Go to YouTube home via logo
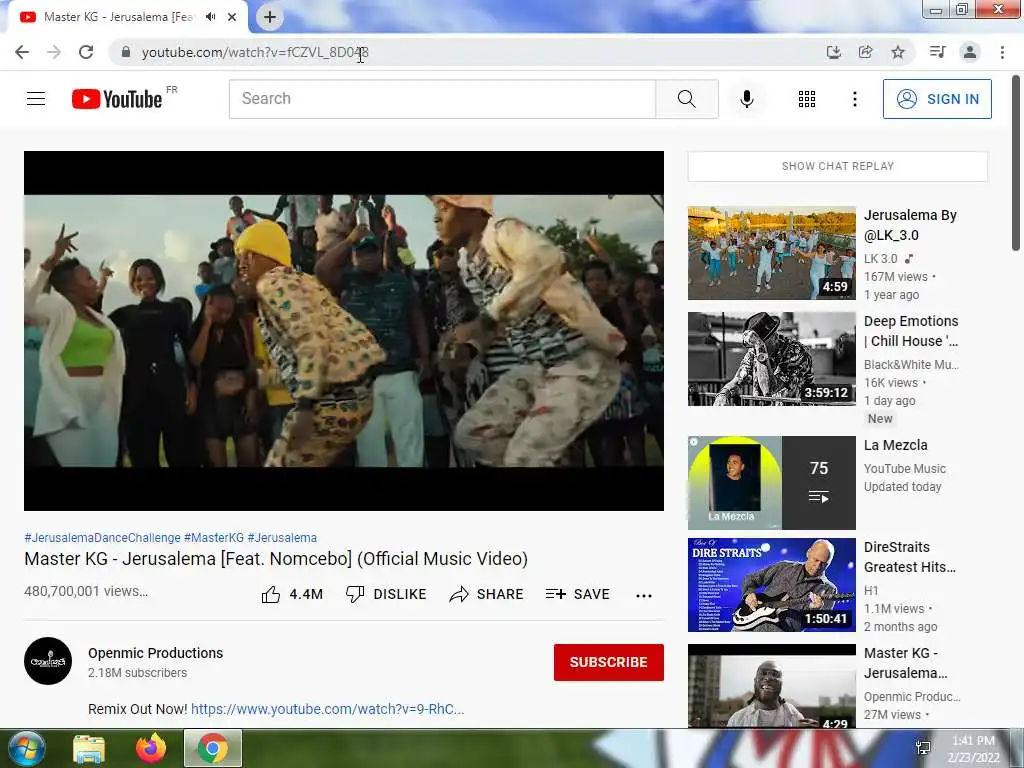 coord(118,99)
